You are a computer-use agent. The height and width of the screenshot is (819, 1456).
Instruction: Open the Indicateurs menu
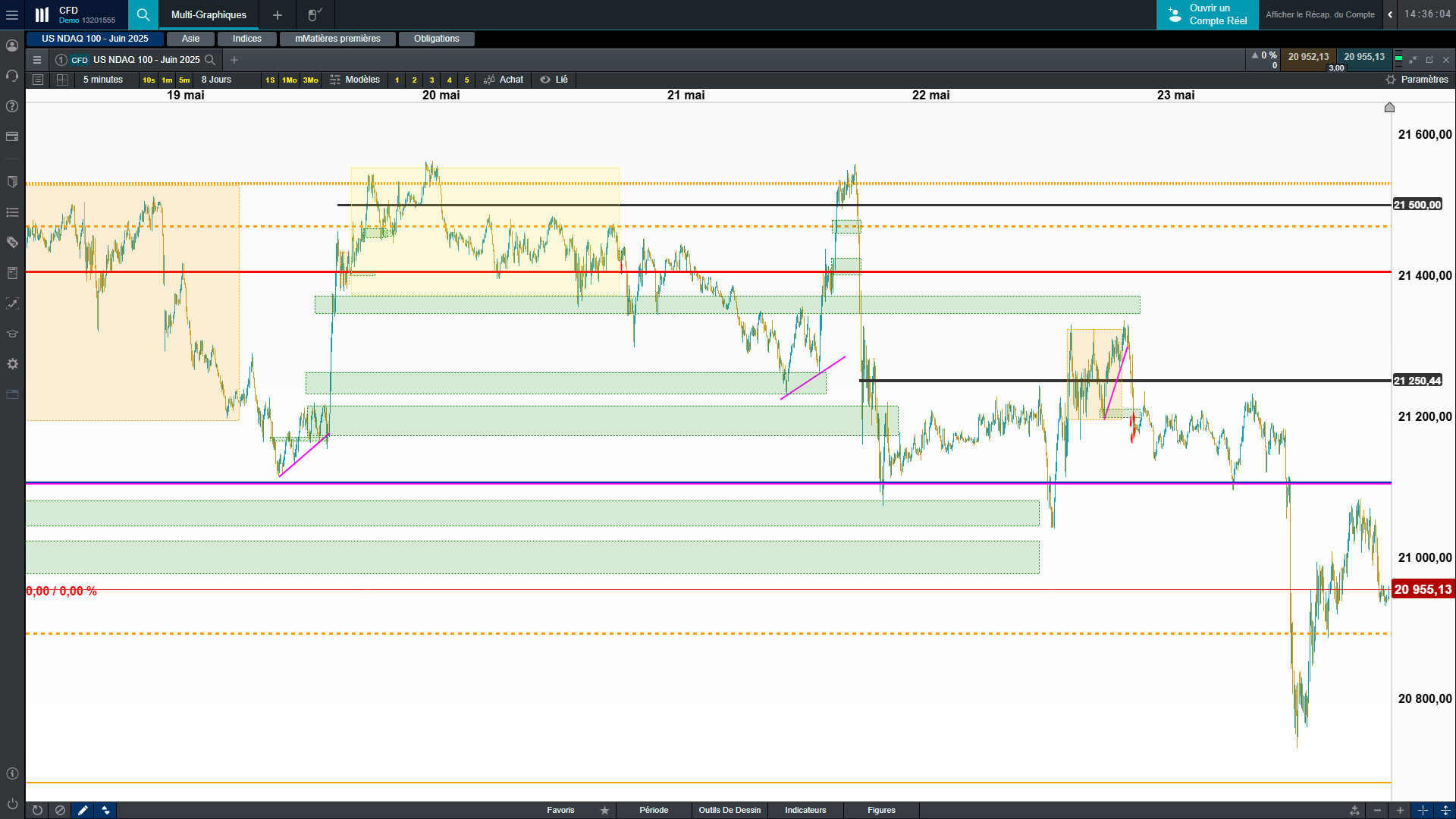pos(805,810)
